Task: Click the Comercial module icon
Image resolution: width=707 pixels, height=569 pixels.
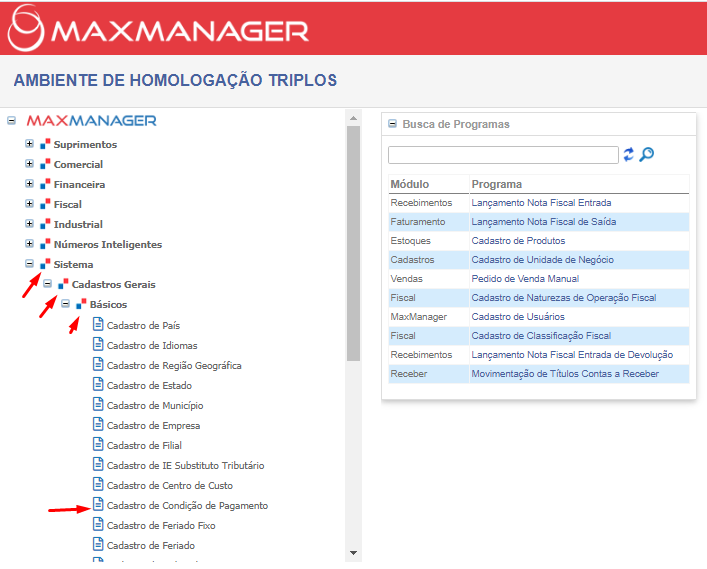Action: [45, 164]
